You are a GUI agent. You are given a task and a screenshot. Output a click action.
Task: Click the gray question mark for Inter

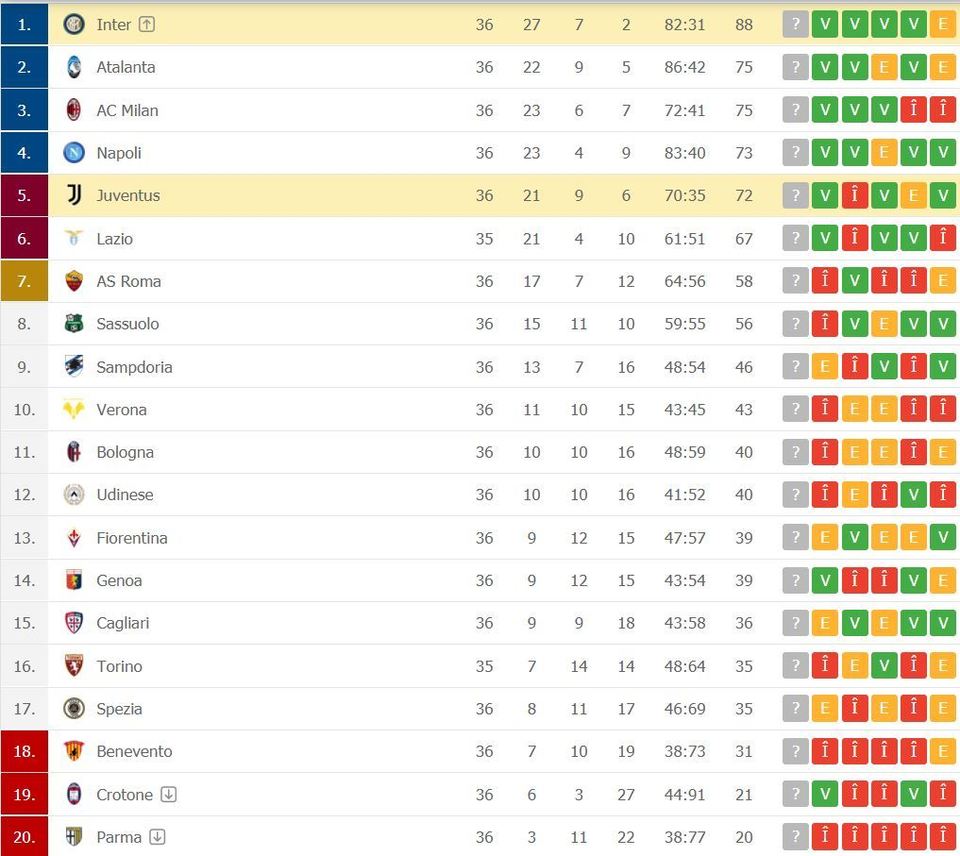pos(795,24)
